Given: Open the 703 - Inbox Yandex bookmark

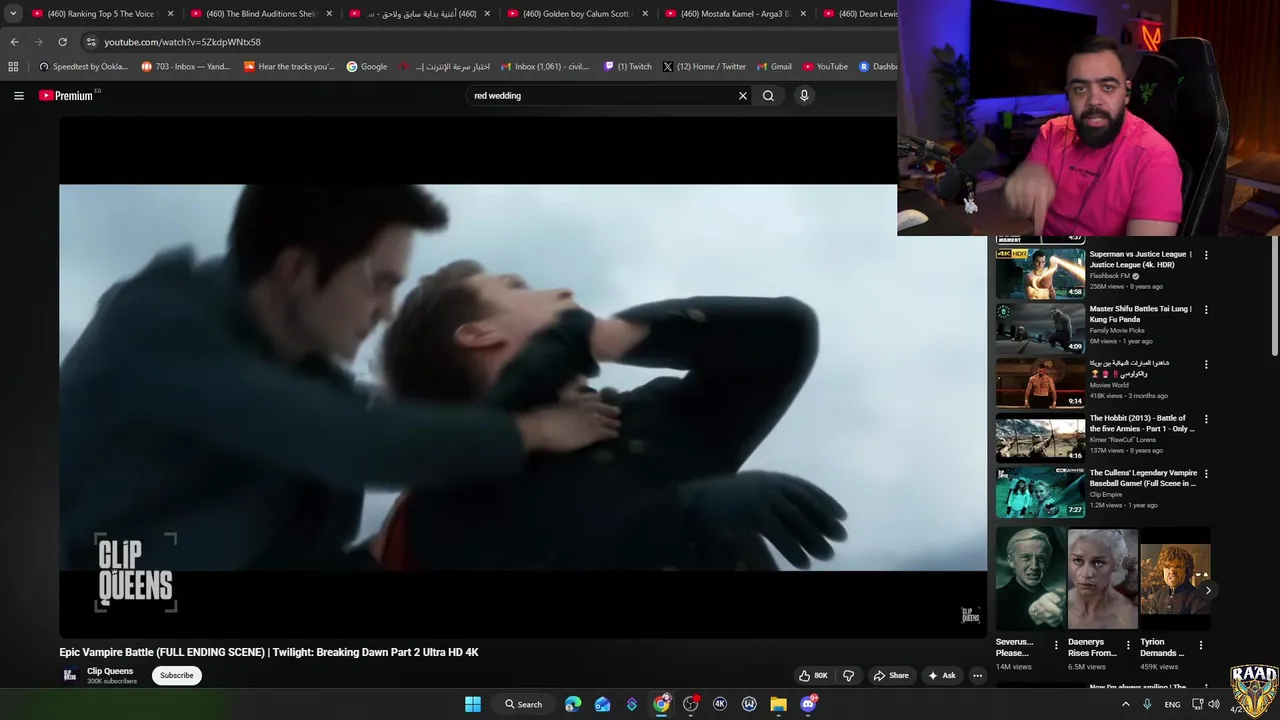Looking at the screenshot, I should 186,67.
